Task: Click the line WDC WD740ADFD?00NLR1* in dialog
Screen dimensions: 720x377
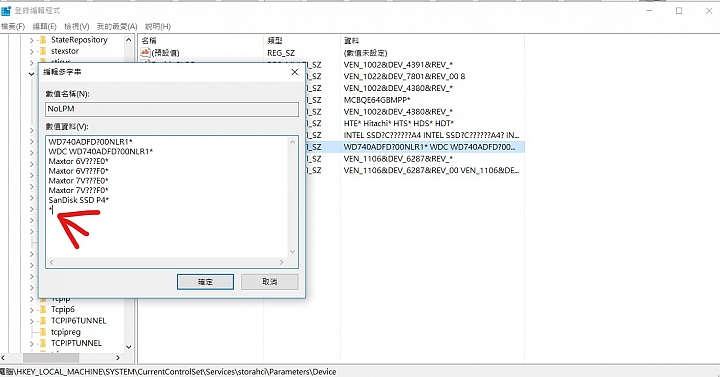Action: click(101, 152)
